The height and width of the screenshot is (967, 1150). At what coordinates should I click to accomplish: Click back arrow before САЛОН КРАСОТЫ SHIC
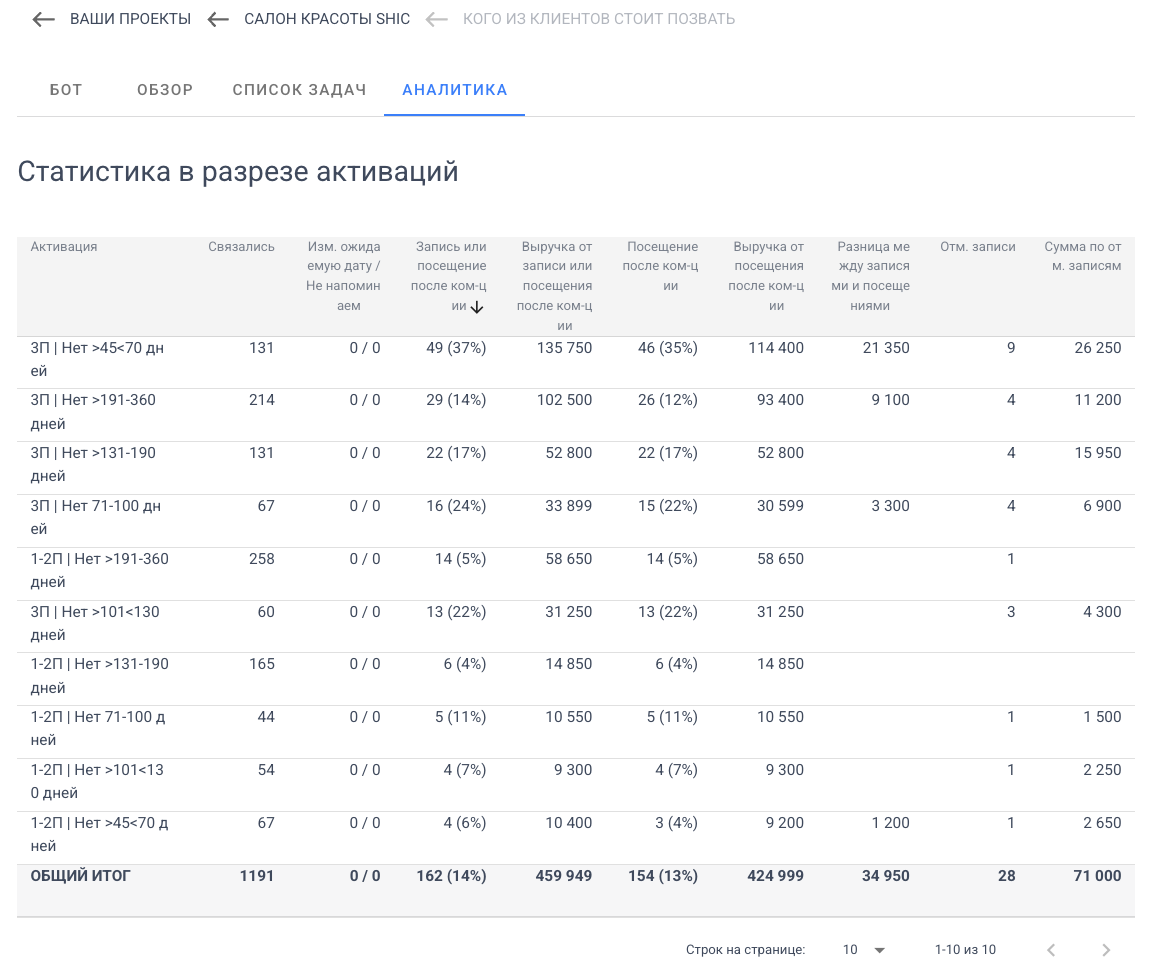[218, 19]
